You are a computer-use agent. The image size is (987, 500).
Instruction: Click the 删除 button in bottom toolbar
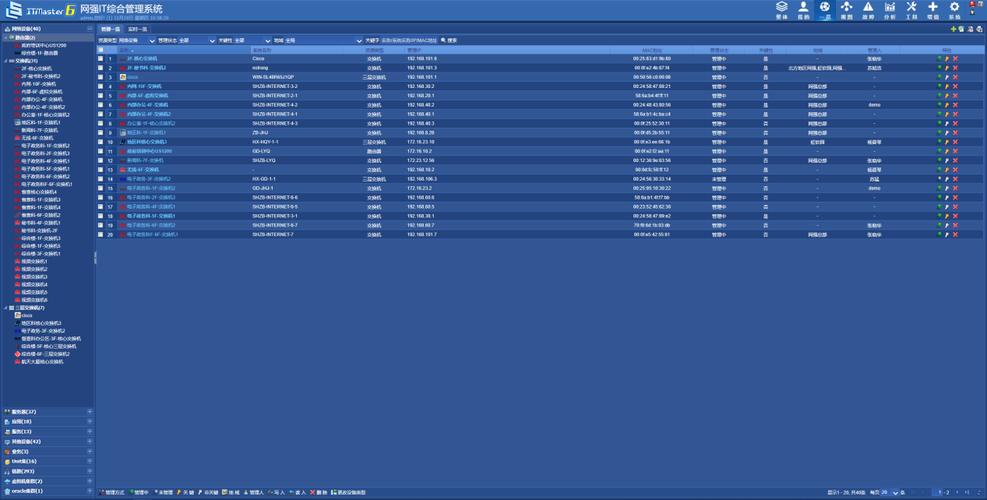pyautogui.click(x=321, y=493)
